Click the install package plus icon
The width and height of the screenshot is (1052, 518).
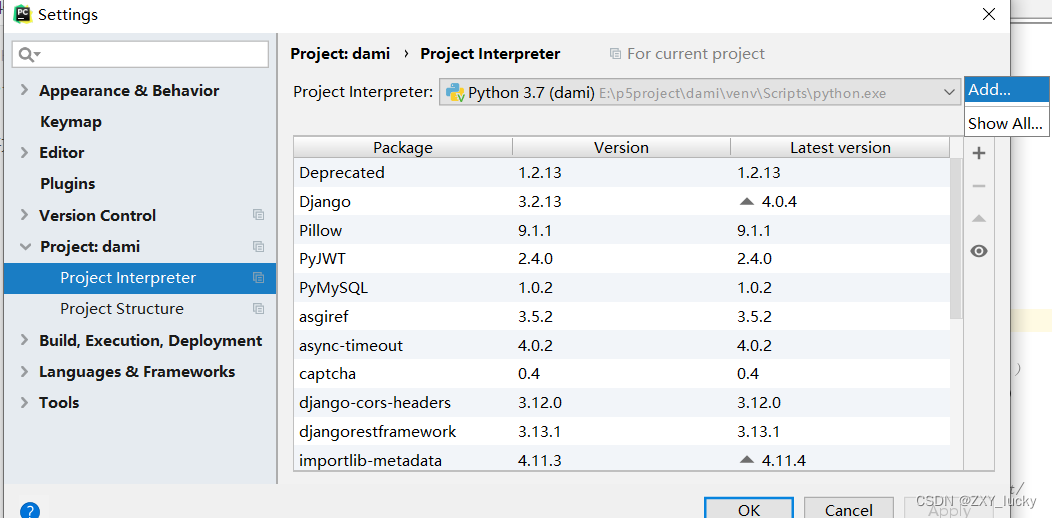(x=979, y=154)
